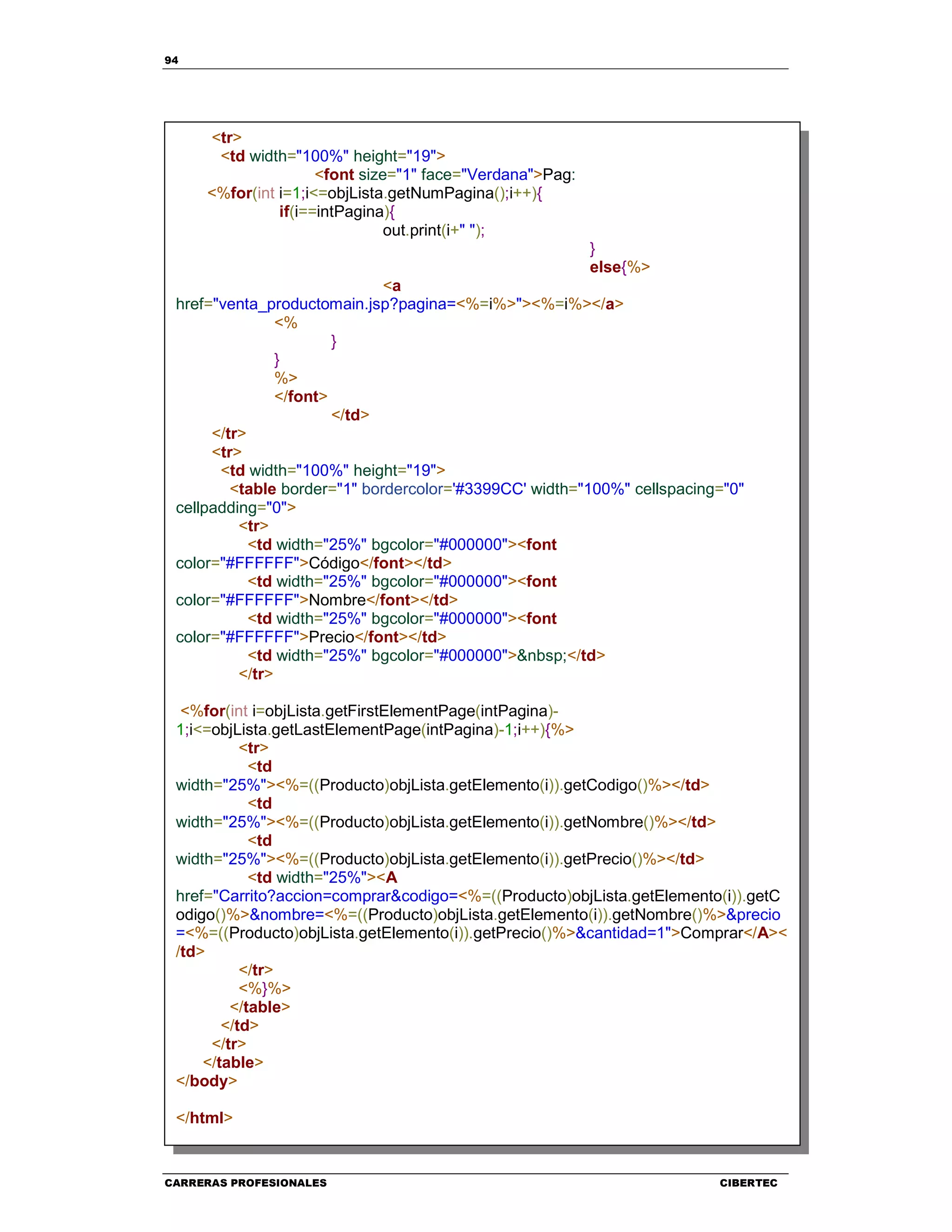
Task: Click the getNumPagina for loop line
Action: (x=375, y=193)
